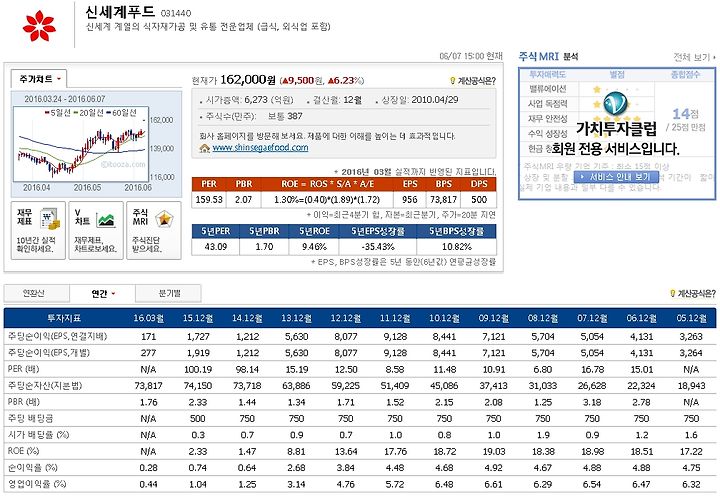720x496 pixels.
Task: Click the 신세계푸드 company name title
Action: click(x=120, y=12)
